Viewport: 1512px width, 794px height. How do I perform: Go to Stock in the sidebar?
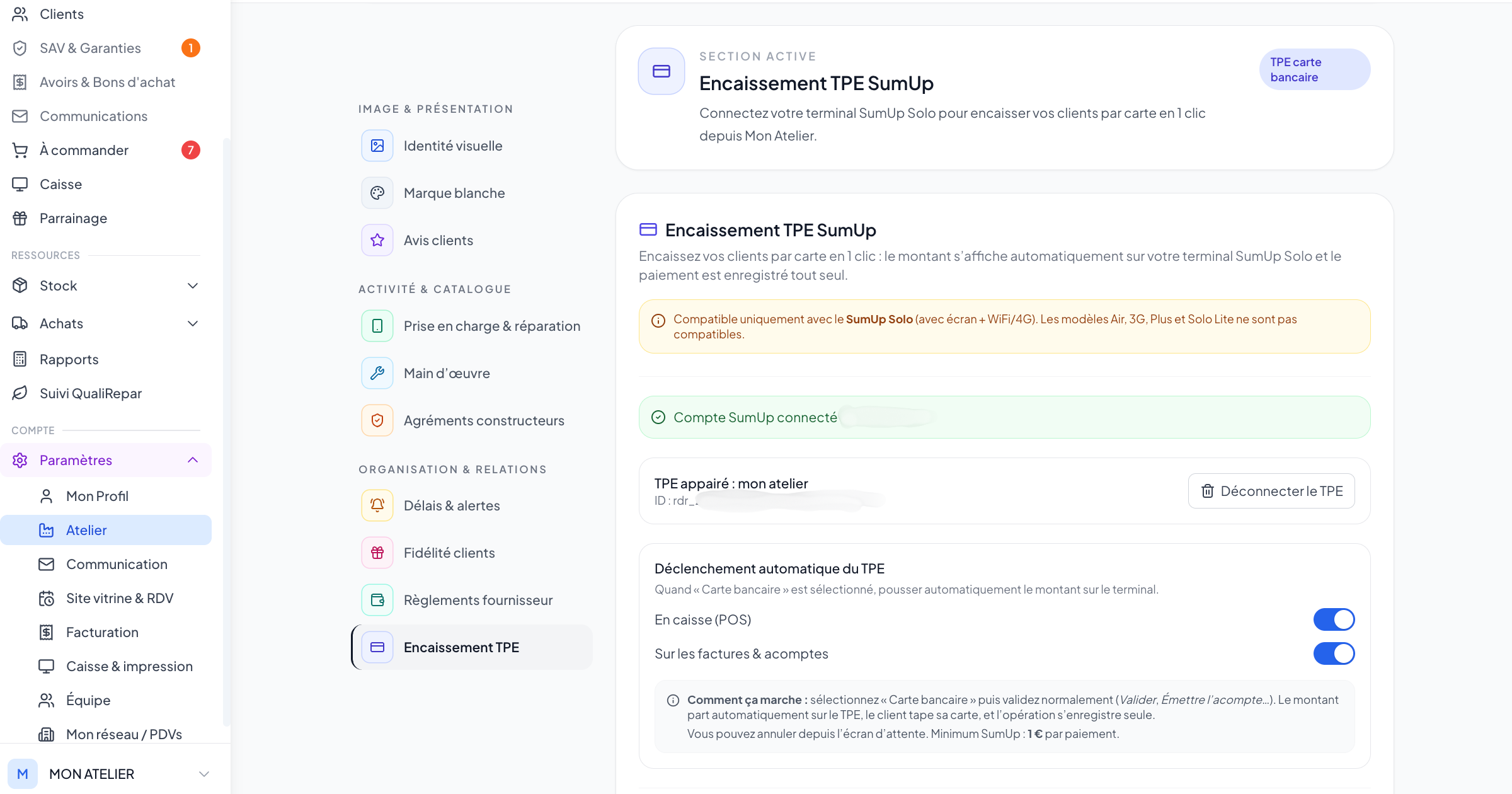tap(106, 285)
